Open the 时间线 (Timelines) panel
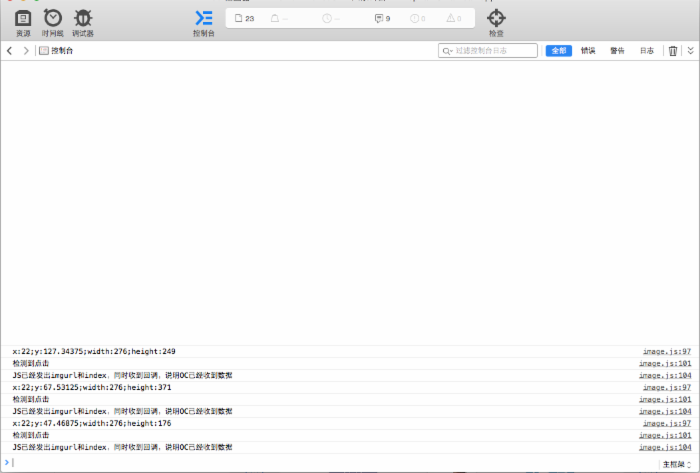This screenshot has height=473, width=700. [52, 22]
